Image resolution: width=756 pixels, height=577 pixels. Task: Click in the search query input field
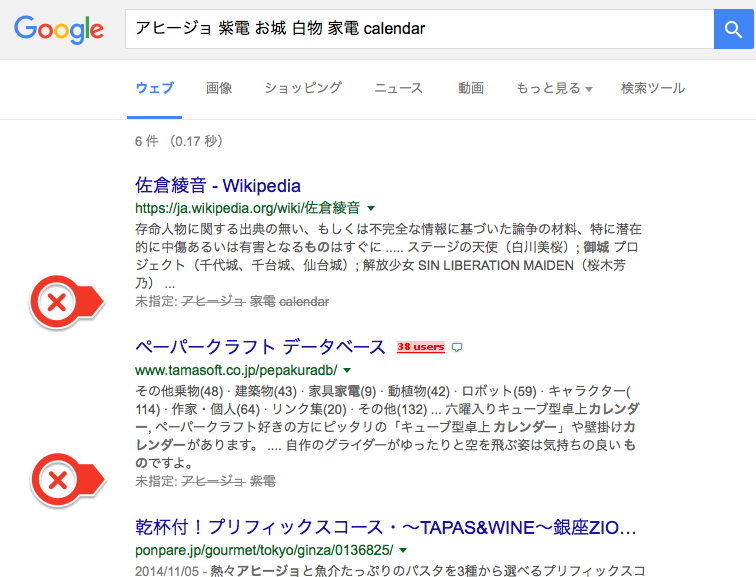(419, 29)
